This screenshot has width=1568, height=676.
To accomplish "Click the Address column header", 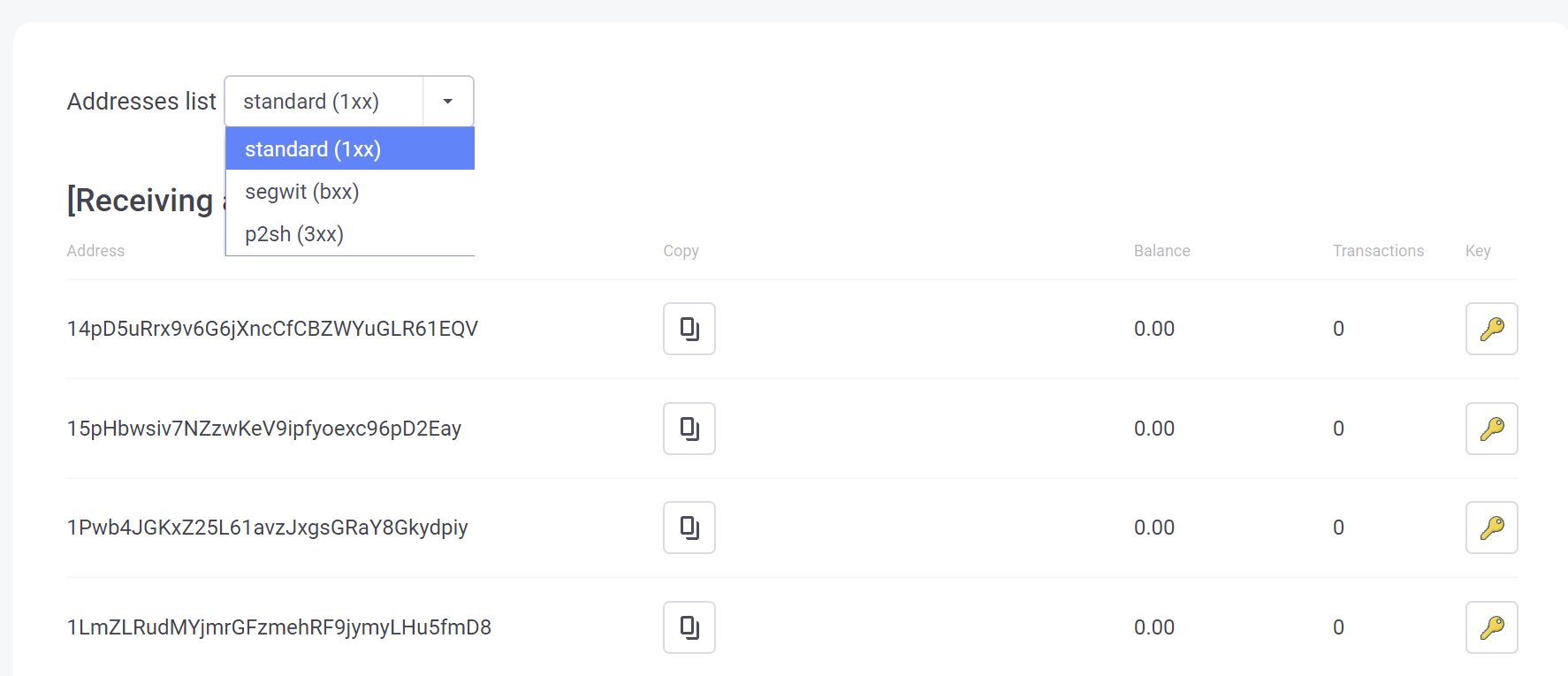I will 95,251.
